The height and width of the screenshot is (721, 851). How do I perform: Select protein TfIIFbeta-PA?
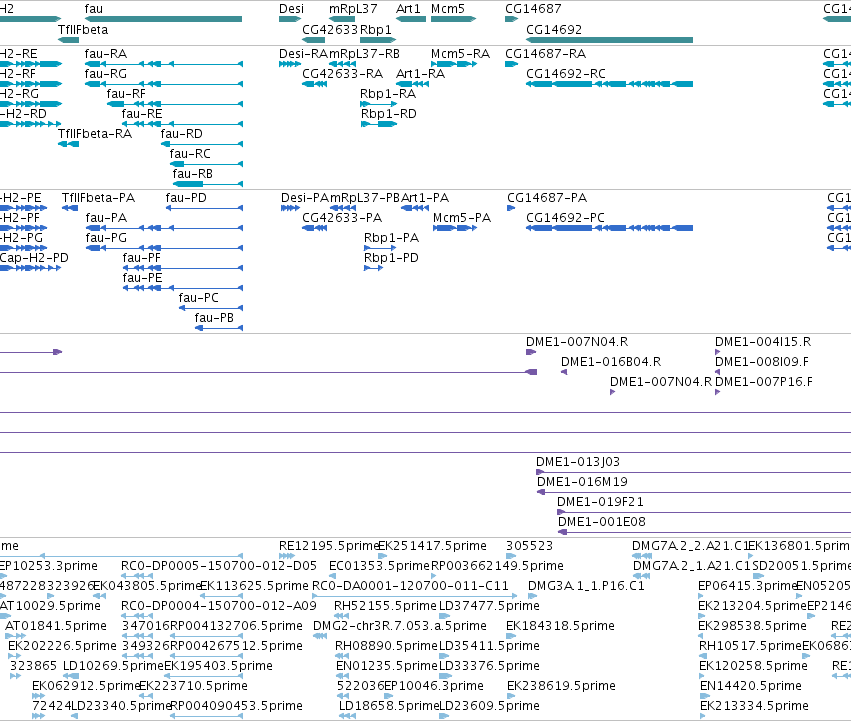pos(98,198)
